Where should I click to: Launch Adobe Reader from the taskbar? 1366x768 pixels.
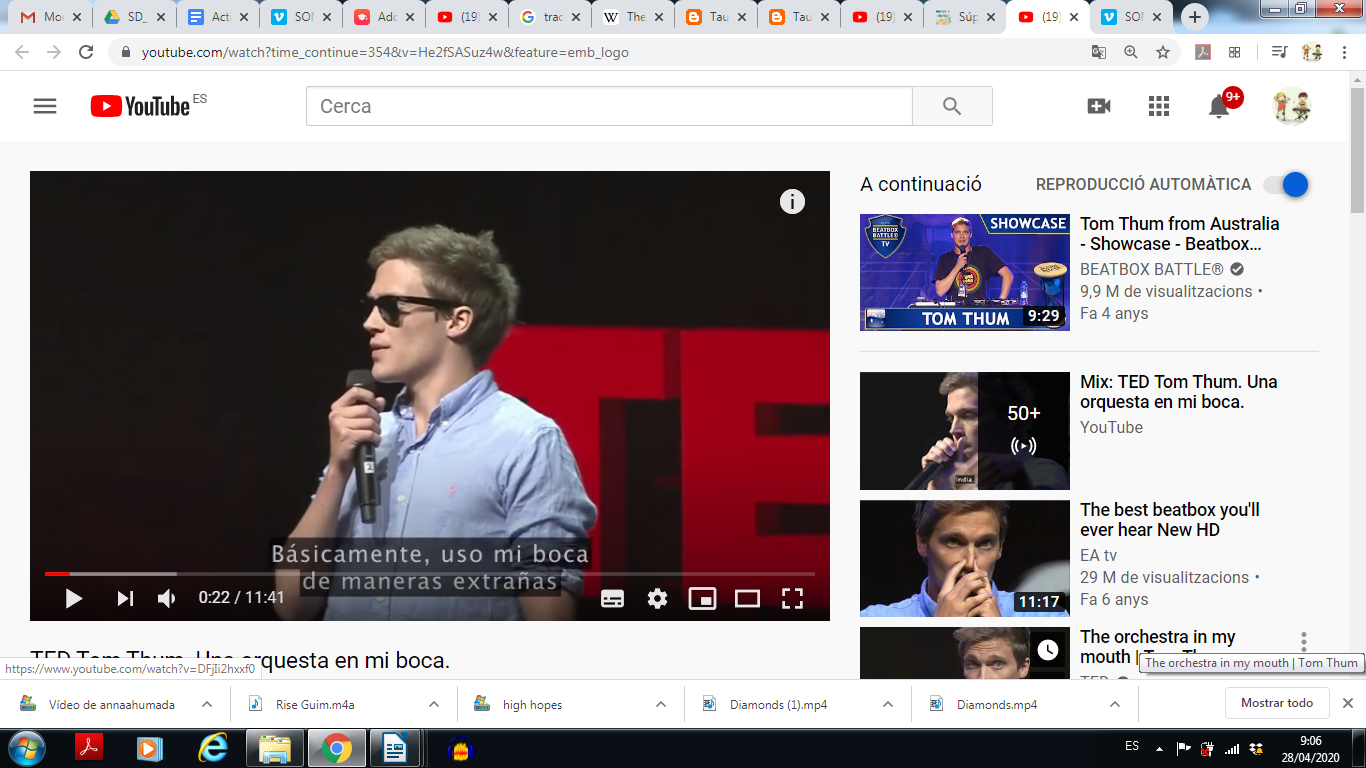pyautogui.click(x=90, y=748)
